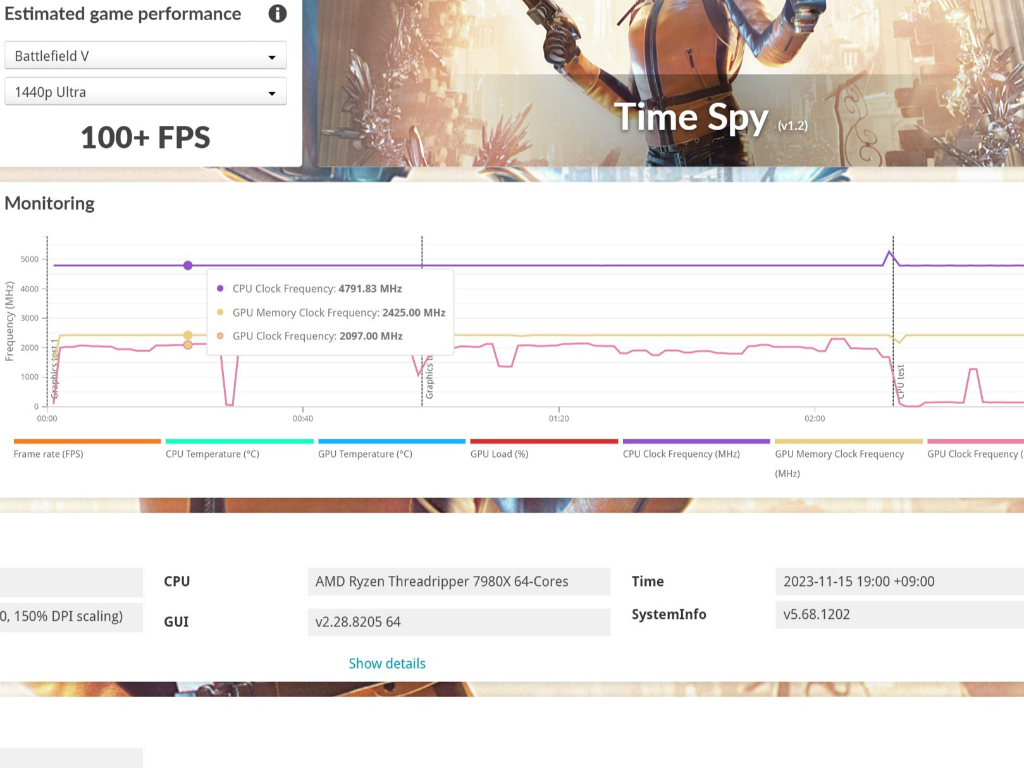Viewport: 1024px width, 768px height.
Task: Click the CPU test marker line on chart
Action: pyautogui.click(x=893, y=321)
